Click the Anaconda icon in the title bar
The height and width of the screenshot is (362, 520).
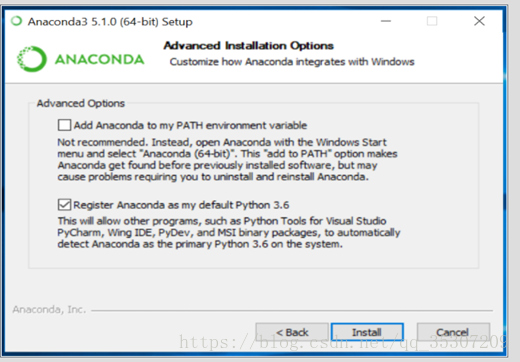(16, 21)
